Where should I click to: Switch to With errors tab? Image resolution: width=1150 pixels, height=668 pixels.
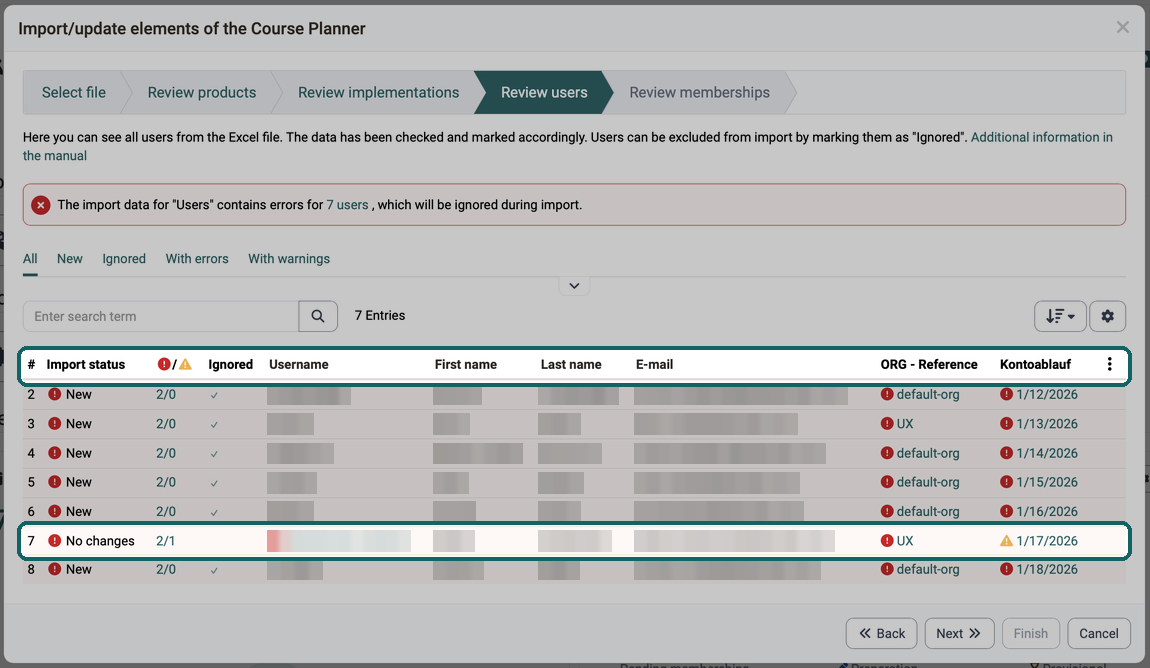pyautogui.click(x=197, y=259)
